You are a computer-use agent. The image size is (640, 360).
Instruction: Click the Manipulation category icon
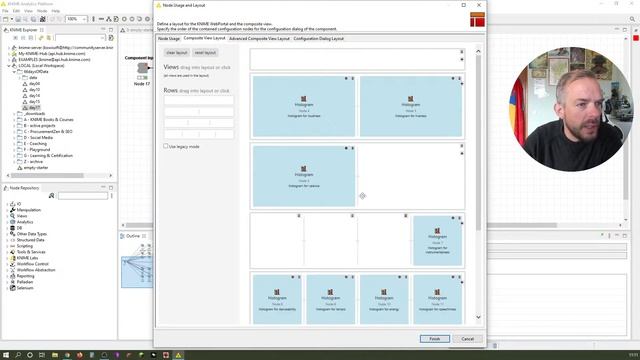[13, 210]
